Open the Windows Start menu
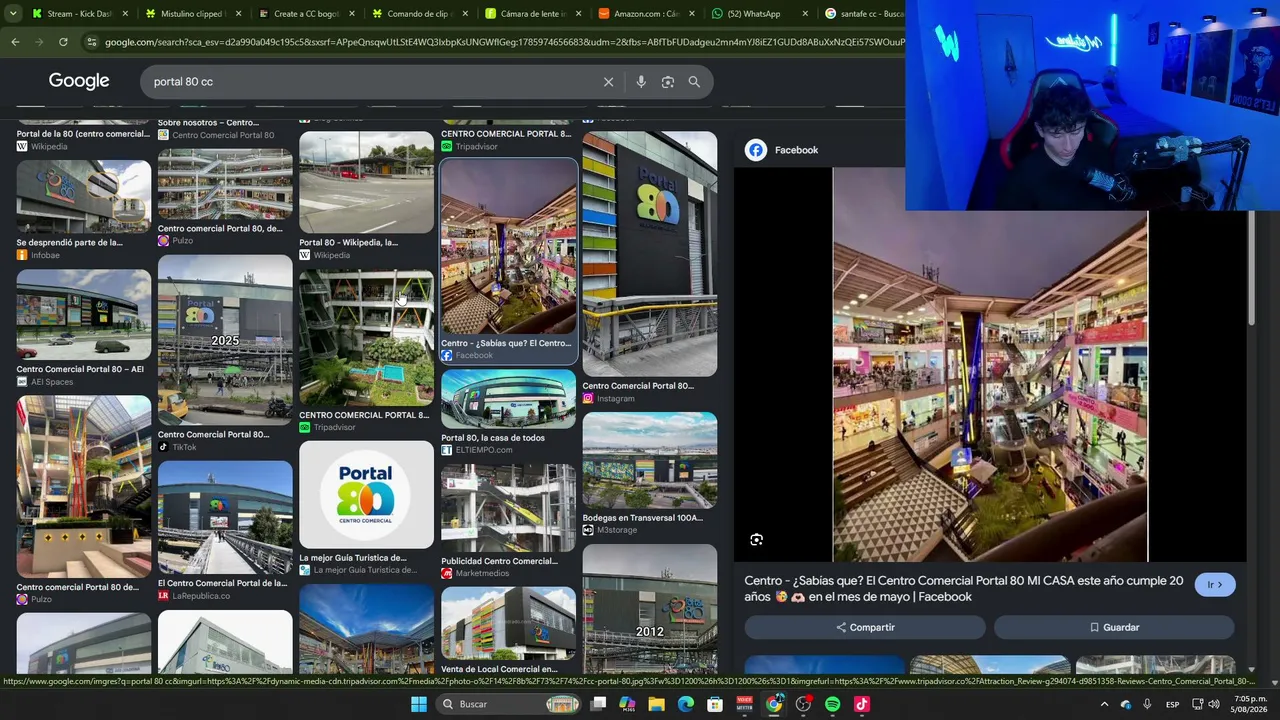This screenshot has height=720, width=1280. point(419,704)
